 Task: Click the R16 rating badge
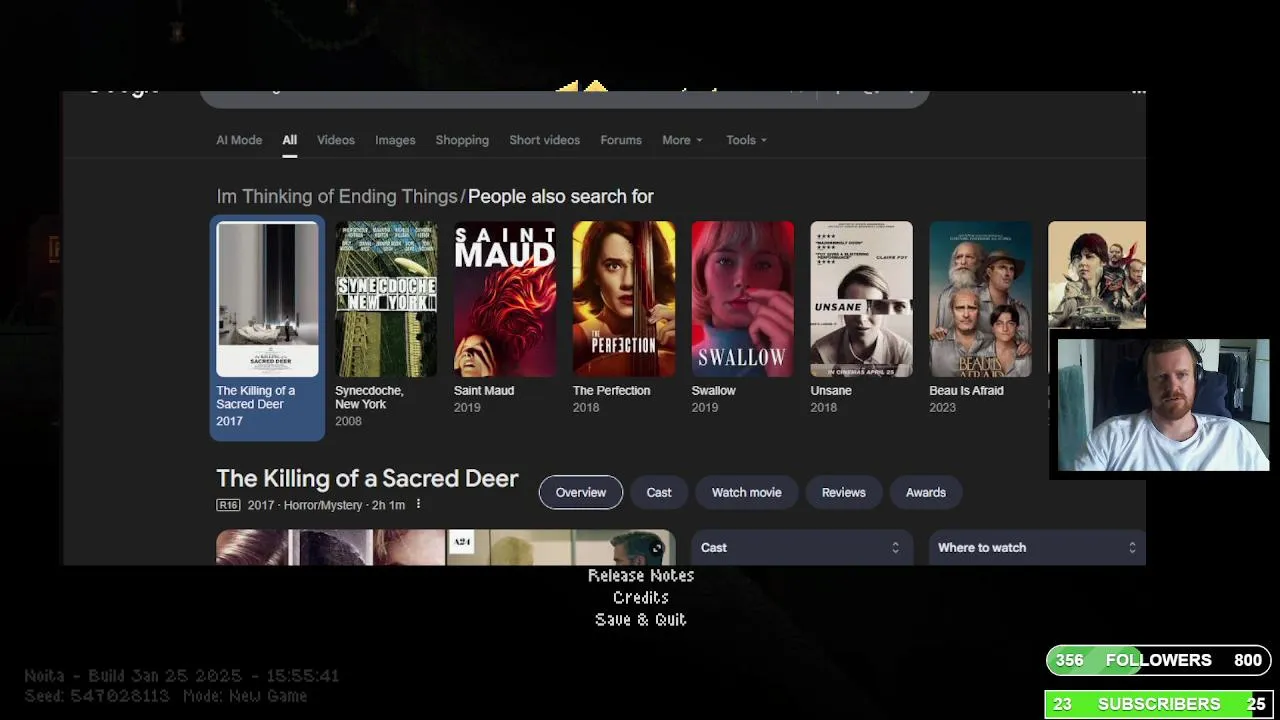[228, 505]
